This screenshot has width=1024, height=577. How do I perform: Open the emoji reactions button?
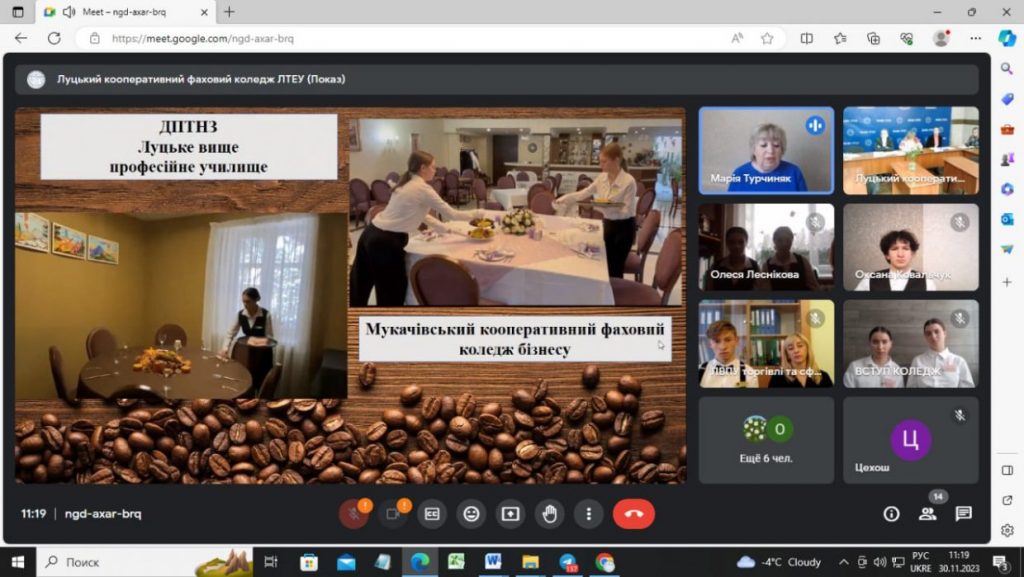pyautogui.click(x=471, y=514)
